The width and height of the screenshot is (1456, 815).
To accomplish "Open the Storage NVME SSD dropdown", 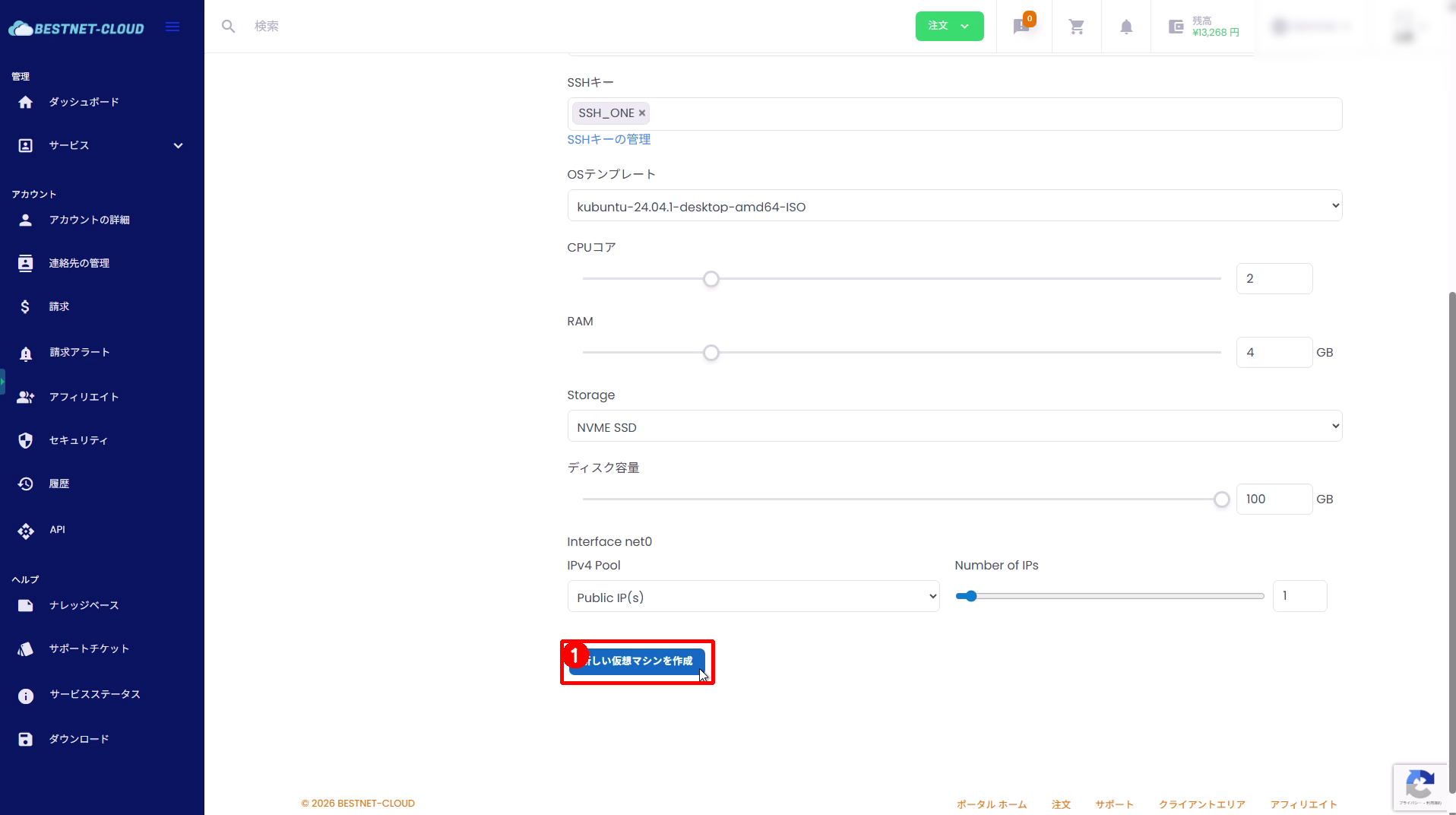I will pyautogui.click(x=954, y=427).
